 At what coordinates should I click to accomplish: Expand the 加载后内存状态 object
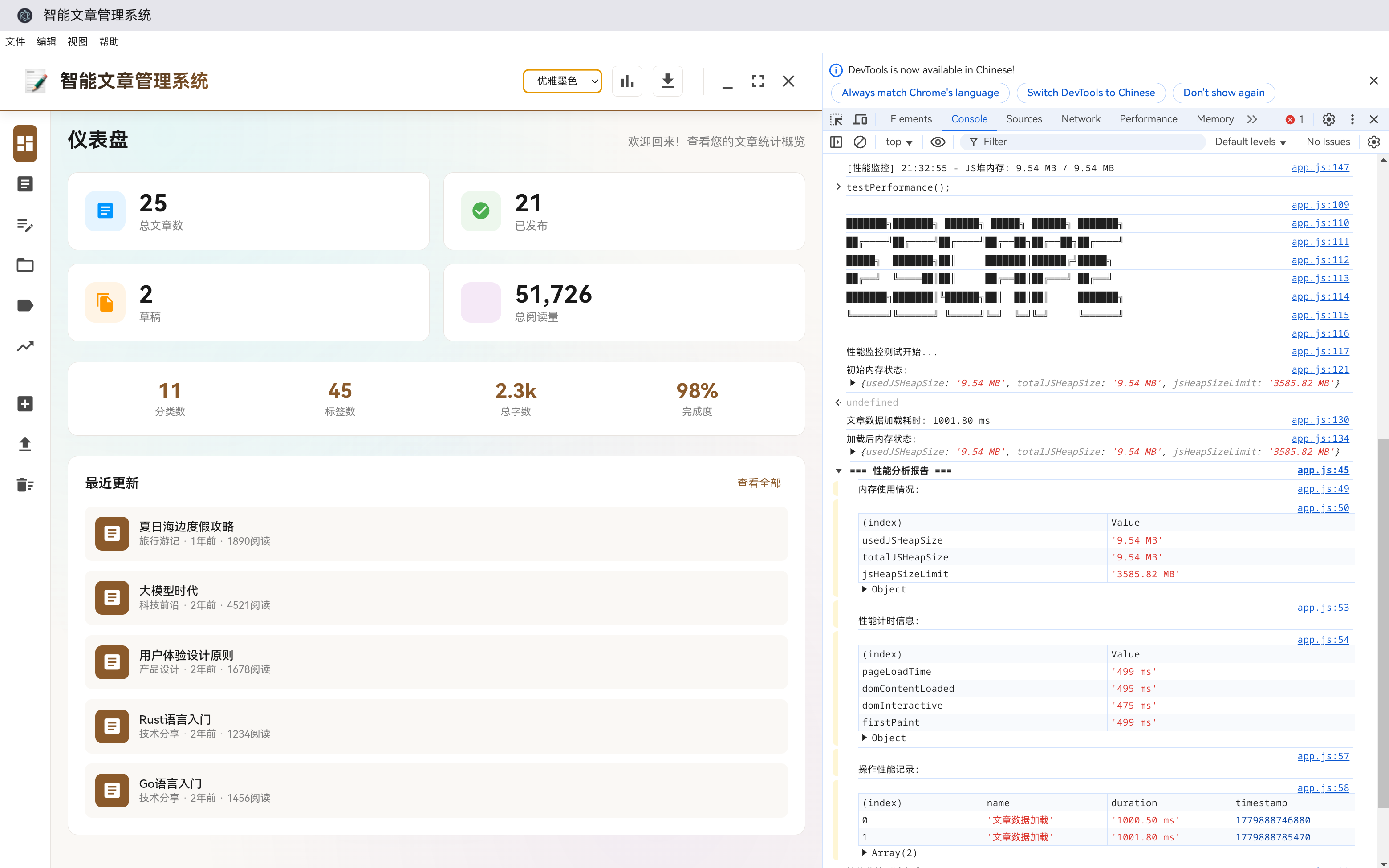pos(853,452)
